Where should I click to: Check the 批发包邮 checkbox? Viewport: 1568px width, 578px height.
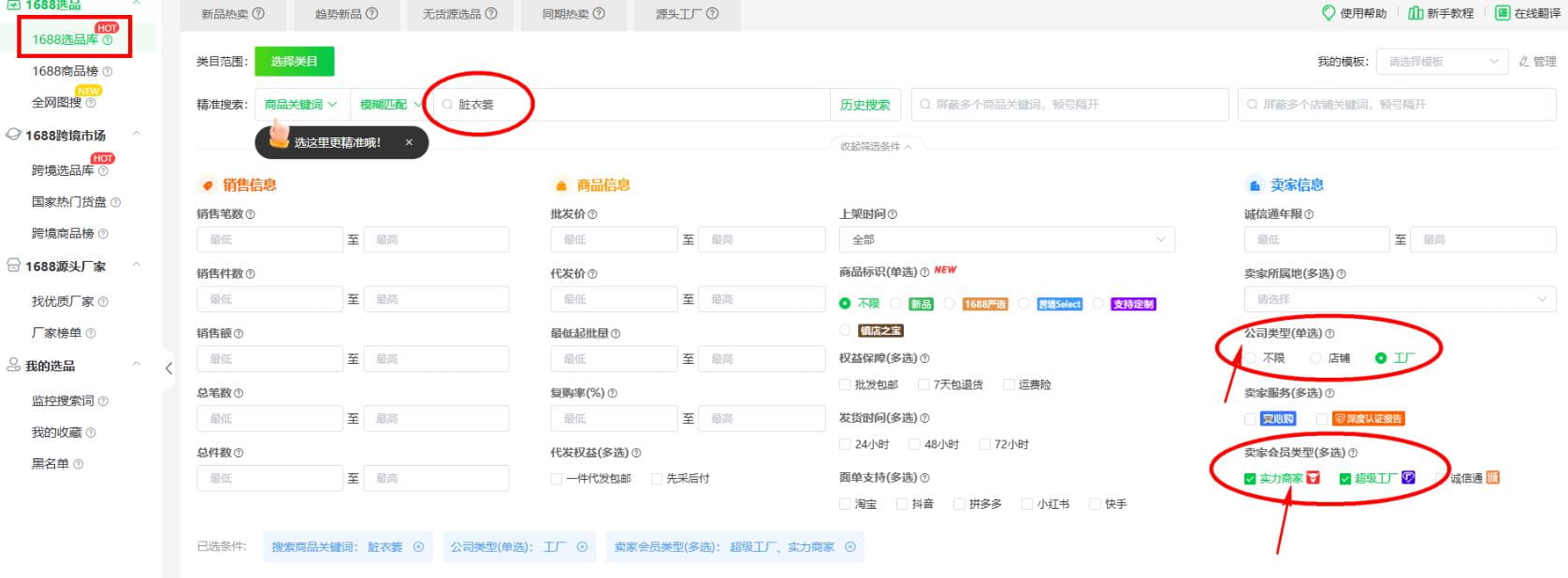845,385
